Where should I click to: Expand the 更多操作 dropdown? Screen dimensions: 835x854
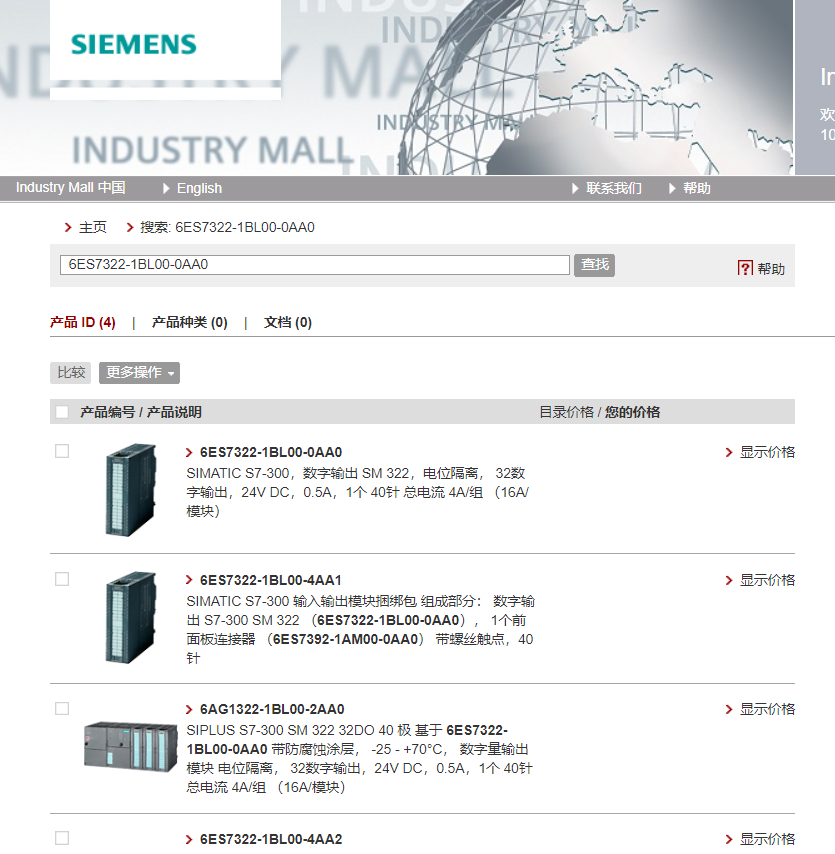[x=139, y=373]
